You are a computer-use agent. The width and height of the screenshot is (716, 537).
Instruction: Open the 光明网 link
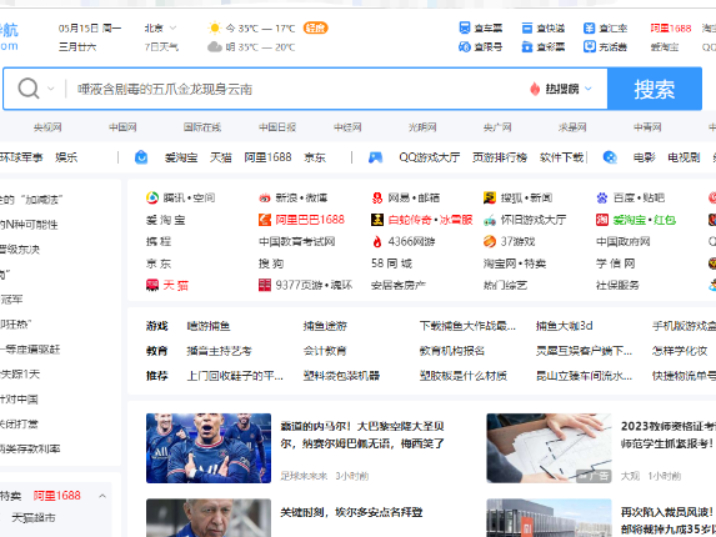point(422,127)
